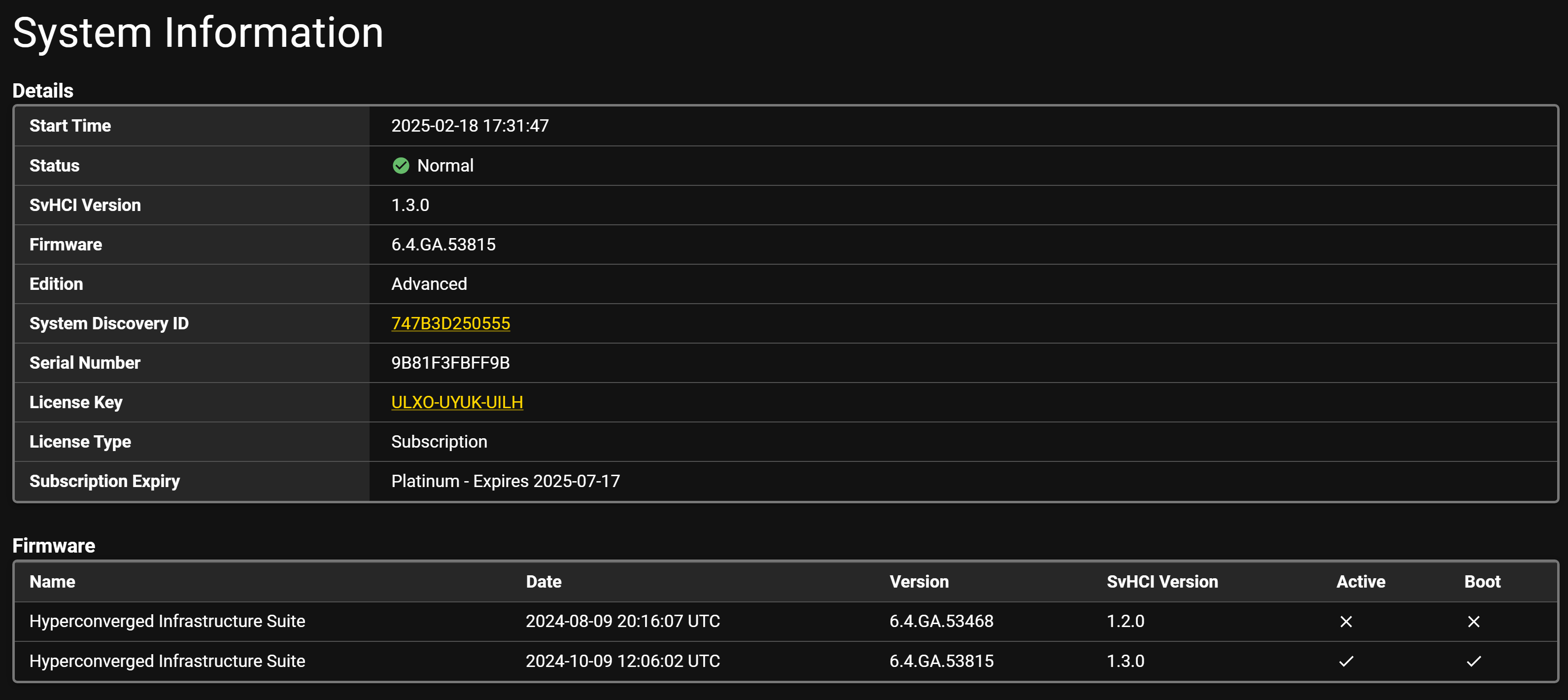Click the SvHCI Version column header

pyautogui.click(x=1162, y=582)
